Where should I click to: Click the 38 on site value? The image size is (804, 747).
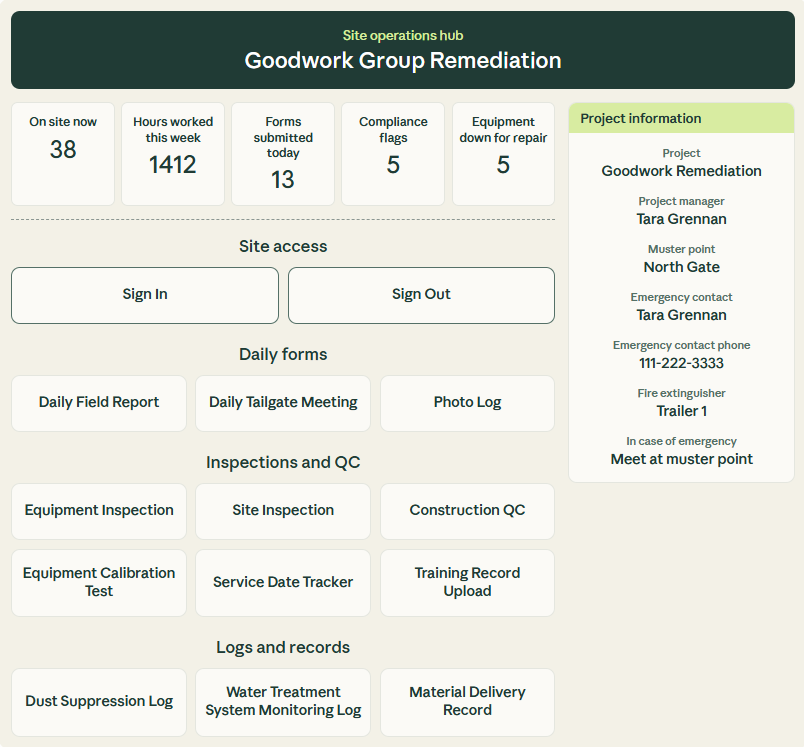(63, 150)
